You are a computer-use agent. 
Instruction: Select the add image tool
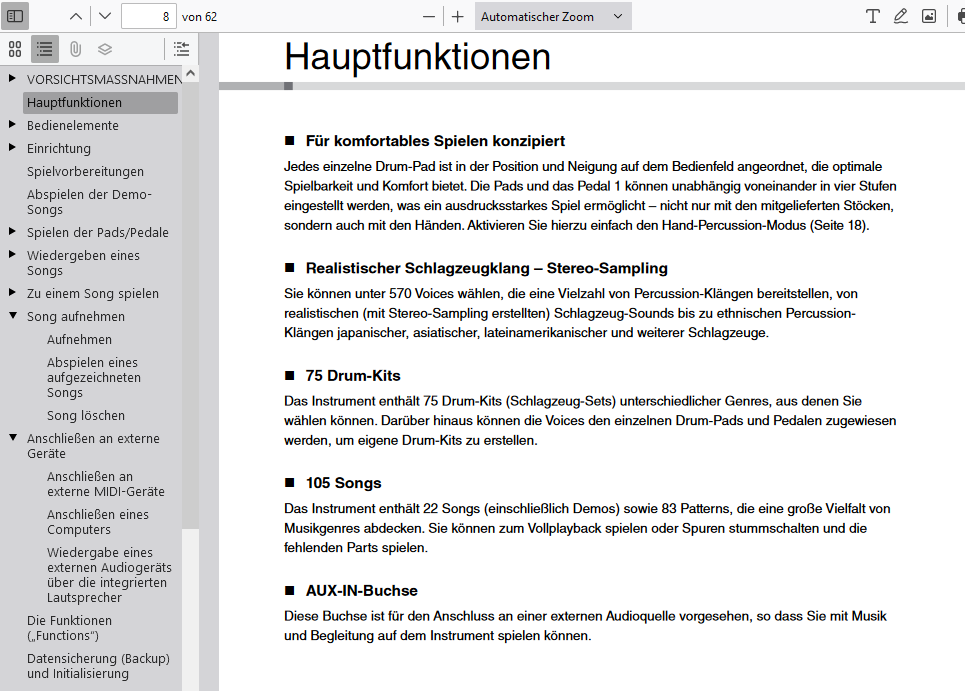pyautogui.click(x=929, y=16)
